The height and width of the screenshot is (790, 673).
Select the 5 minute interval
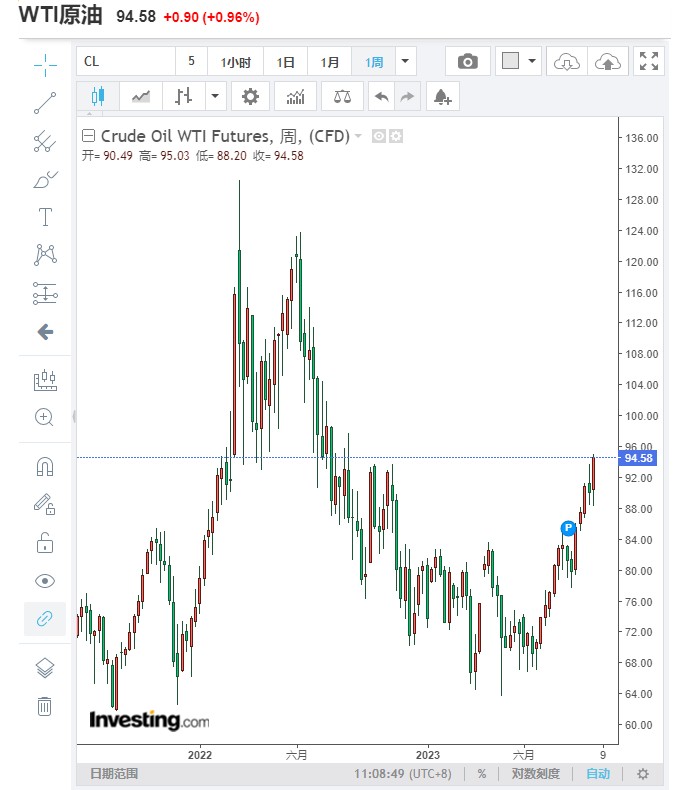tap(191, 61)
